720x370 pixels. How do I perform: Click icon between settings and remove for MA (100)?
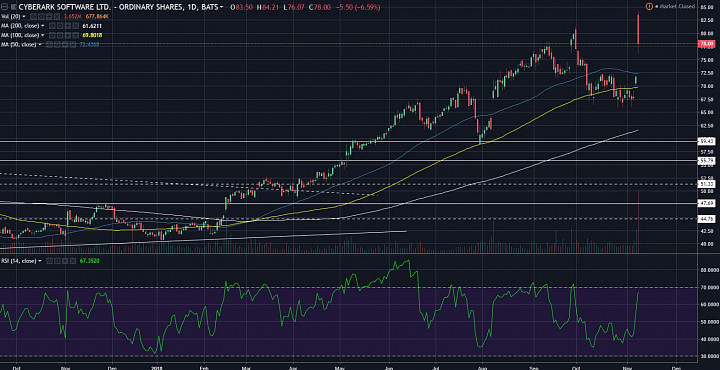pos(68,35)
